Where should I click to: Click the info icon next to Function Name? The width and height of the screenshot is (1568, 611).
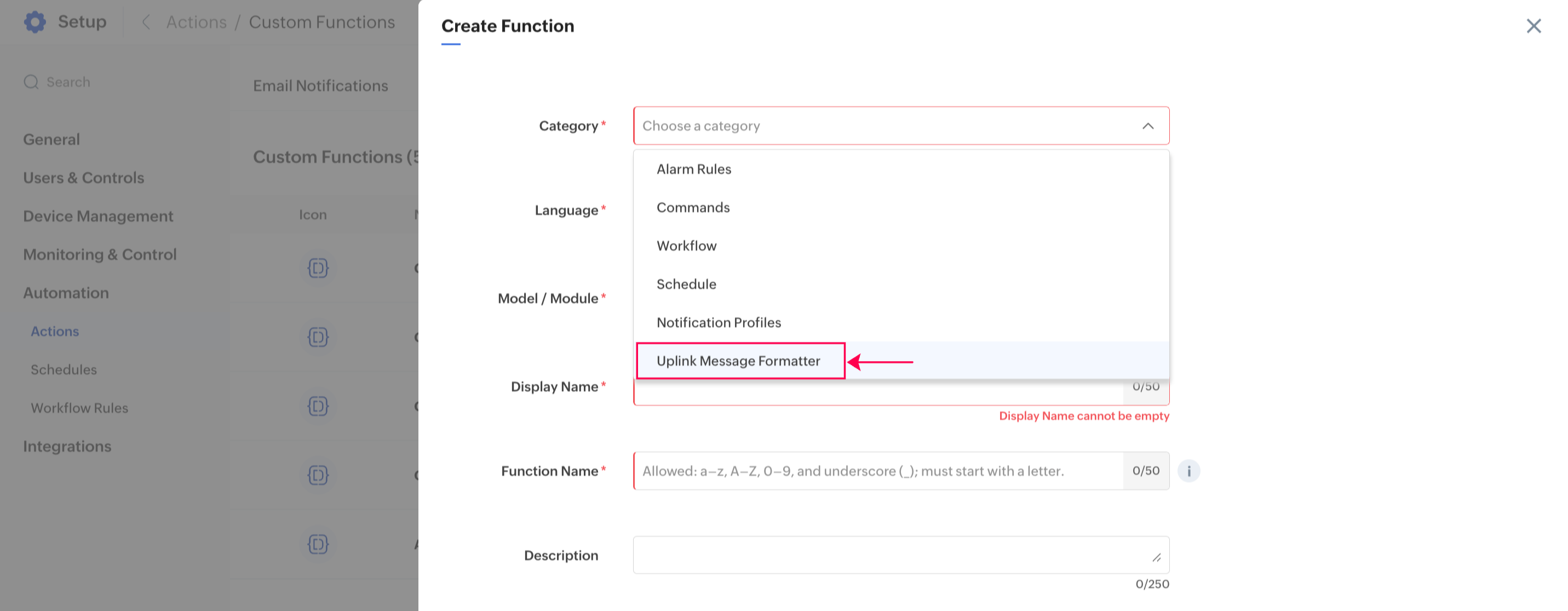coord(1188,471)
